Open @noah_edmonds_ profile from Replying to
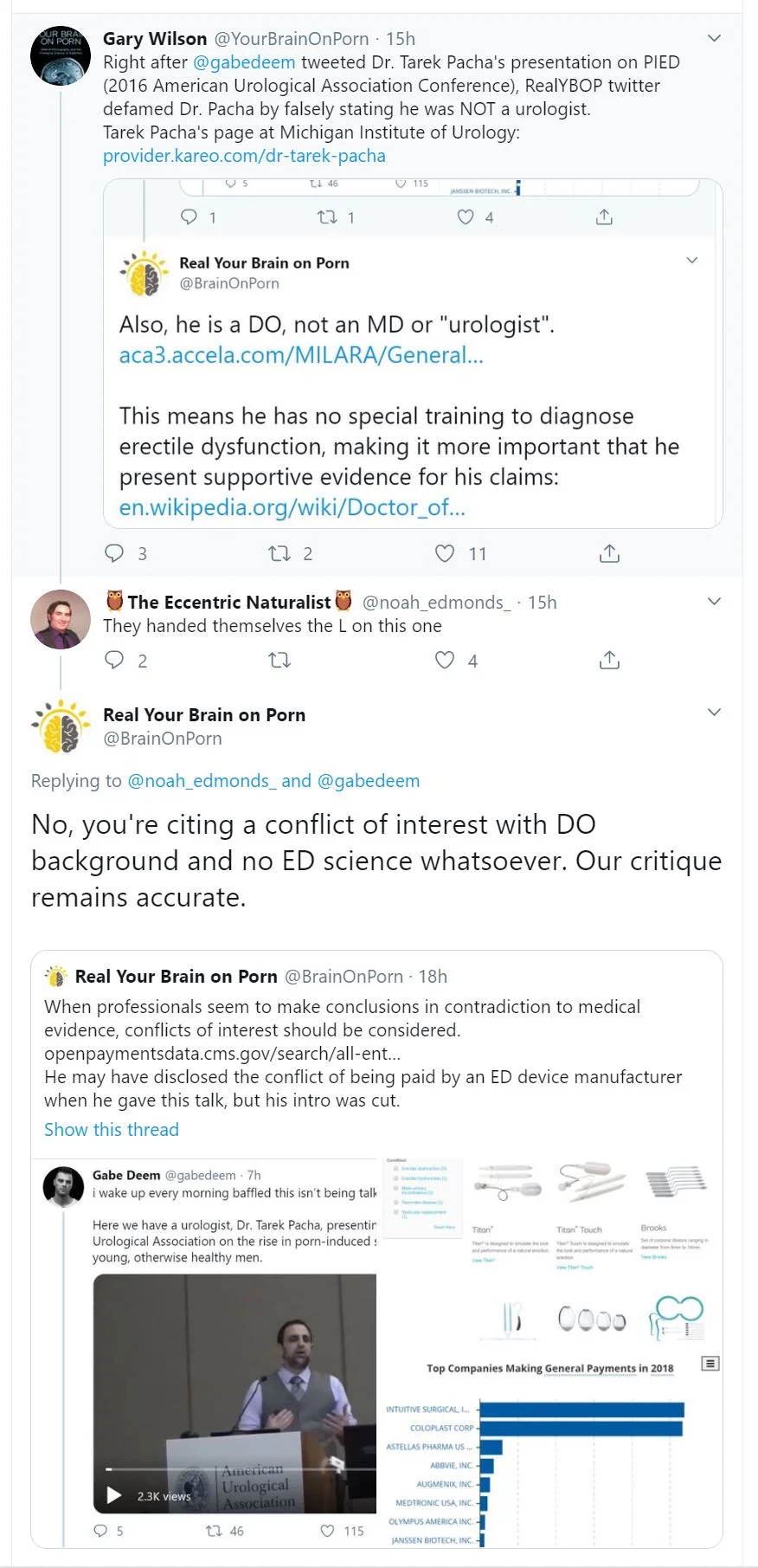 [202, 781]
